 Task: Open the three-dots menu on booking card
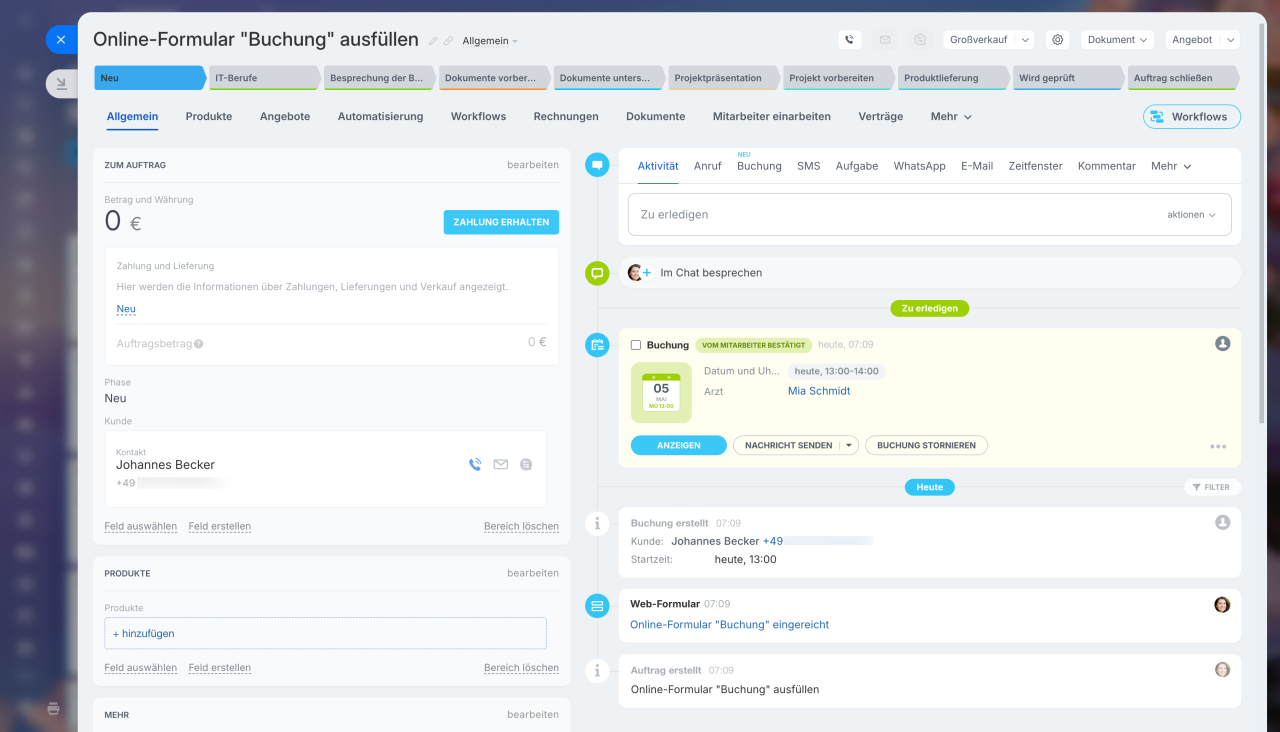[1218, 447]
